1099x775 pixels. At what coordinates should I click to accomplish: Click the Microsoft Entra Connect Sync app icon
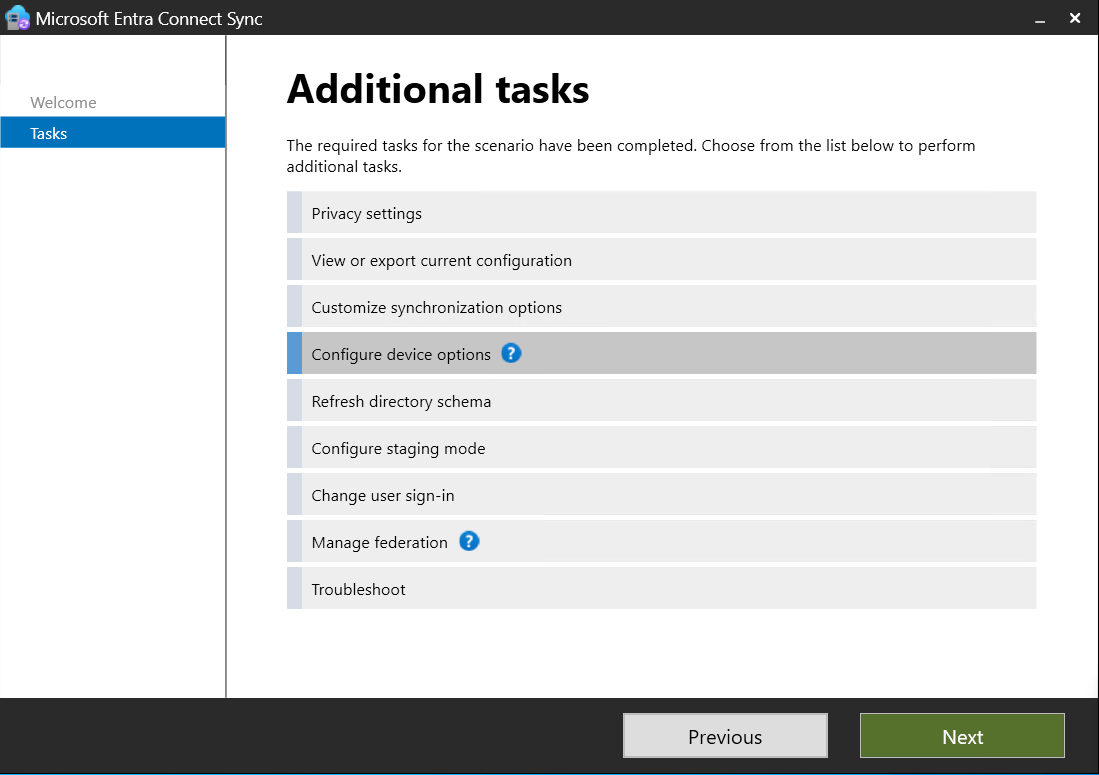17,18
